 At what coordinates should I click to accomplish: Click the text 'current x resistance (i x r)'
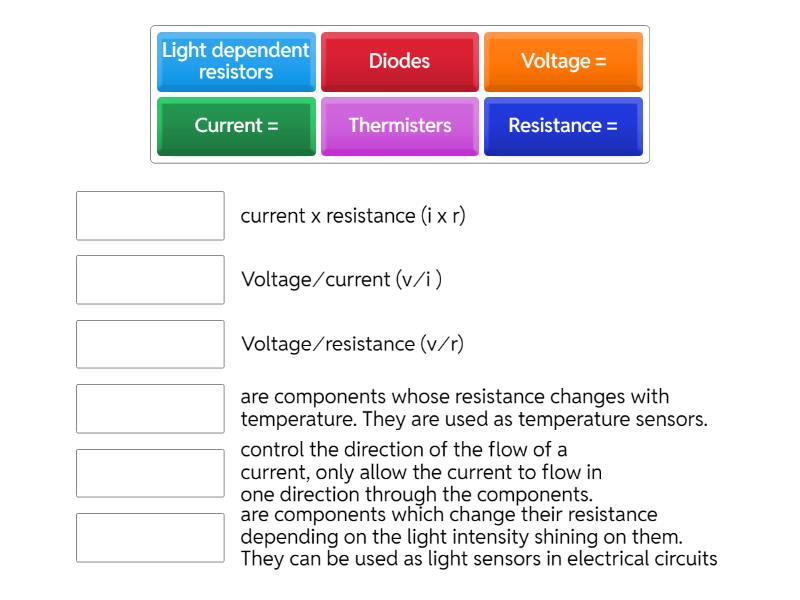(x=353, y=216)
